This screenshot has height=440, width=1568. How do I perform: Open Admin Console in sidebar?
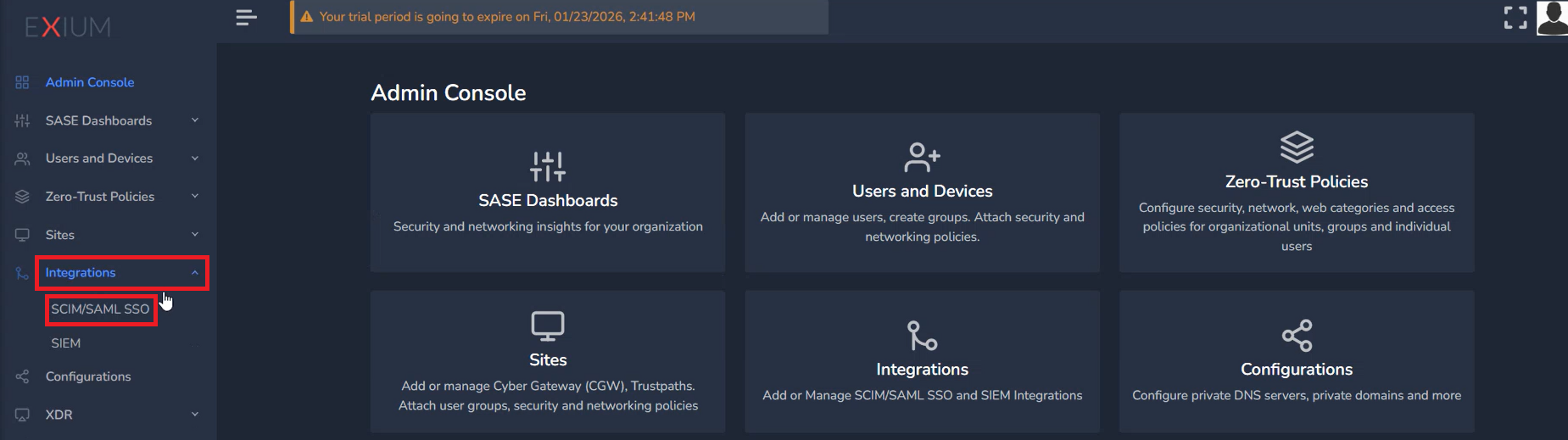tap(90, 82)
